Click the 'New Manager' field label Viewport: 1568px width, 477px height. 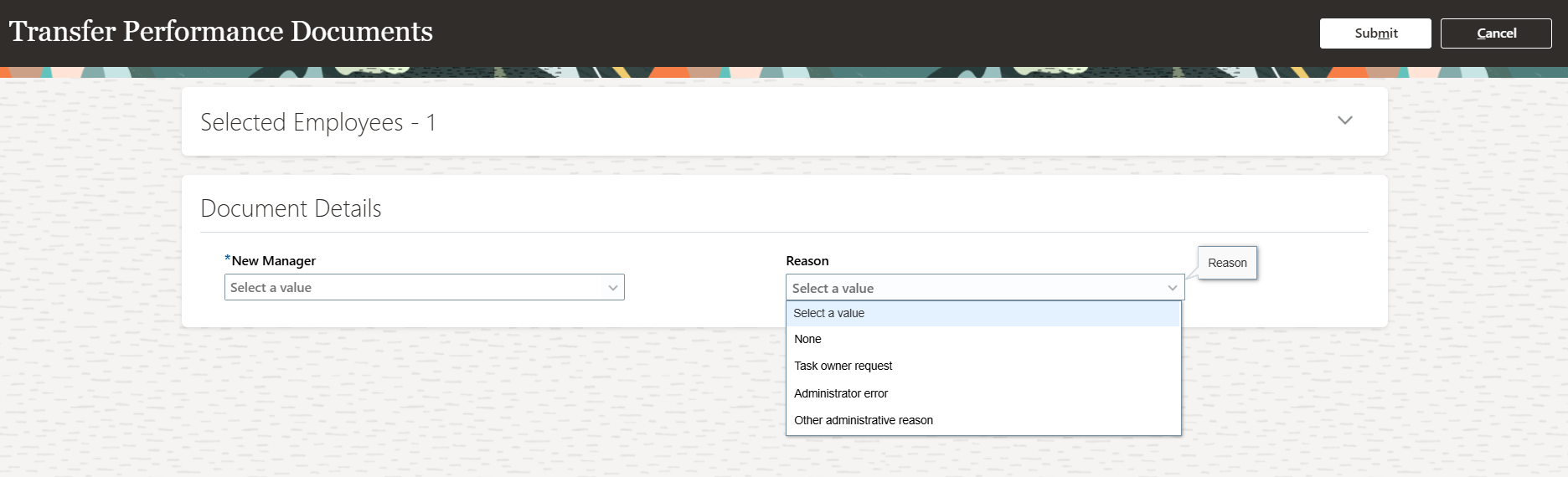coord(273,261)
